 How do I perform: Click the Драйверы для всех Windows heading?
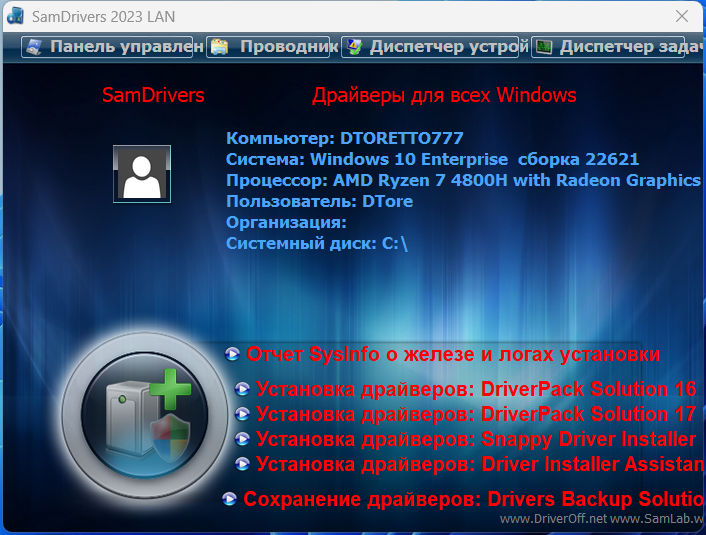click(444, 95)
